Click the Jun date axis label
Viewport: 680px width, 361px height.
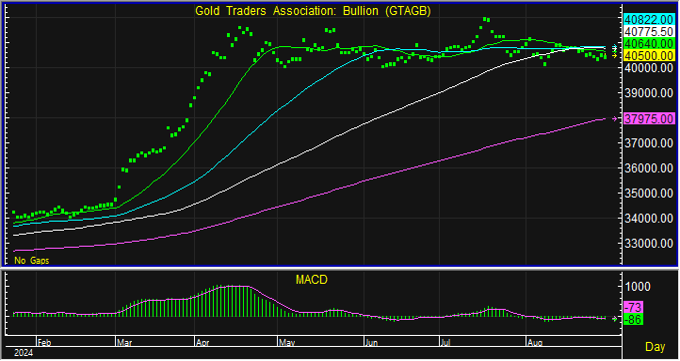(x=371, y=342)
